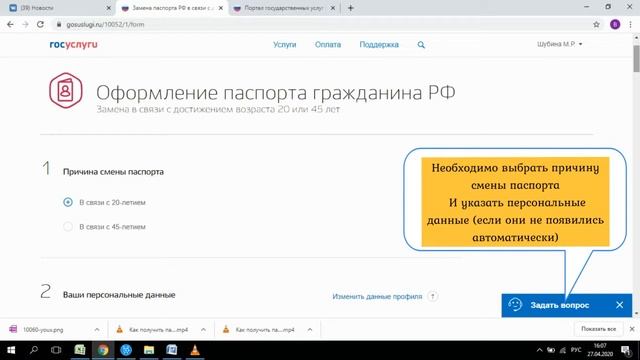Image resolution: width=640 pixels, height=360 pixels.
Task: Open Chrome three-dot menu
Action: coord(631,24)
